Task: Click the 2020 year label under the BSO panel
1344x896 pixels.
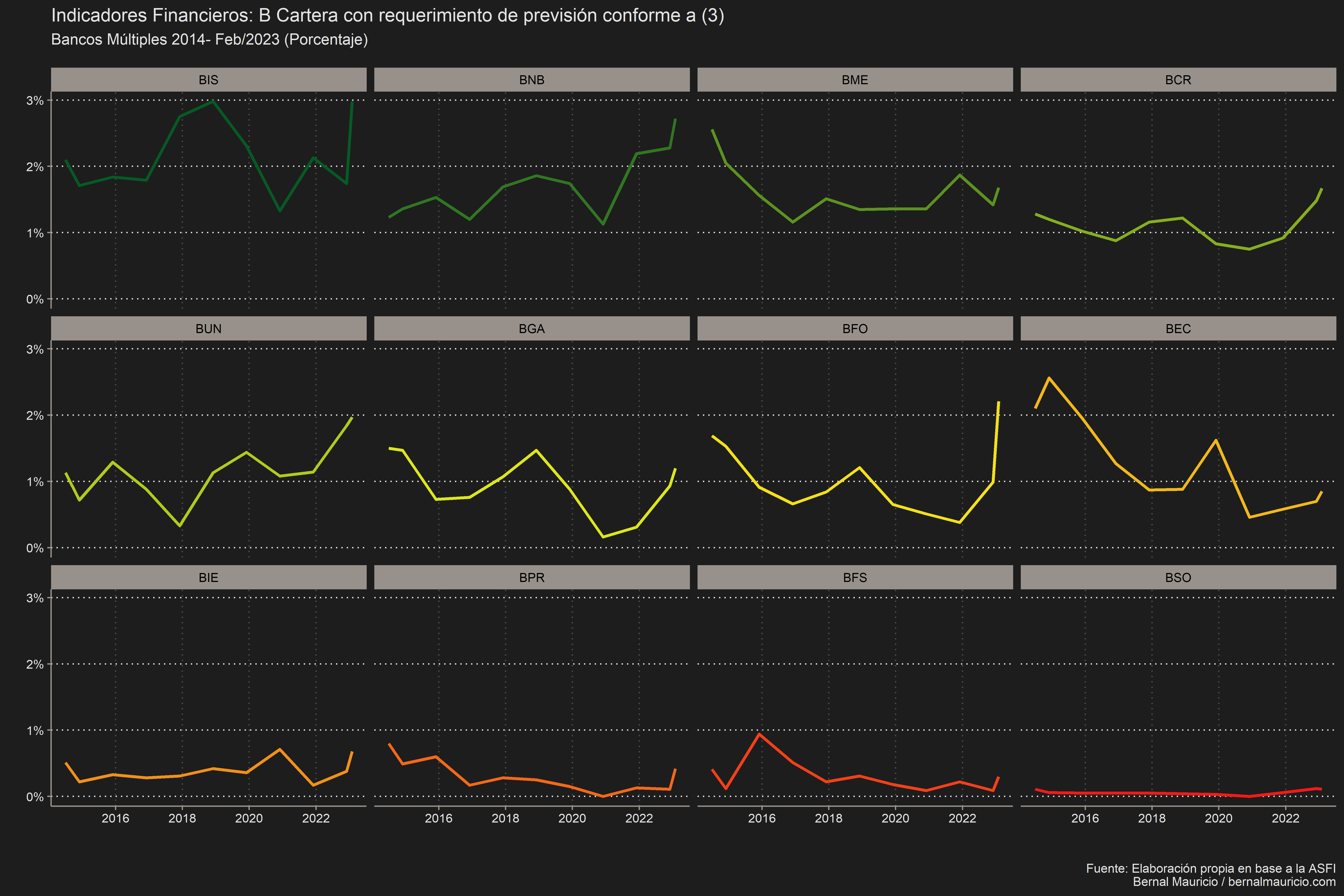Action: (1219, 818)
